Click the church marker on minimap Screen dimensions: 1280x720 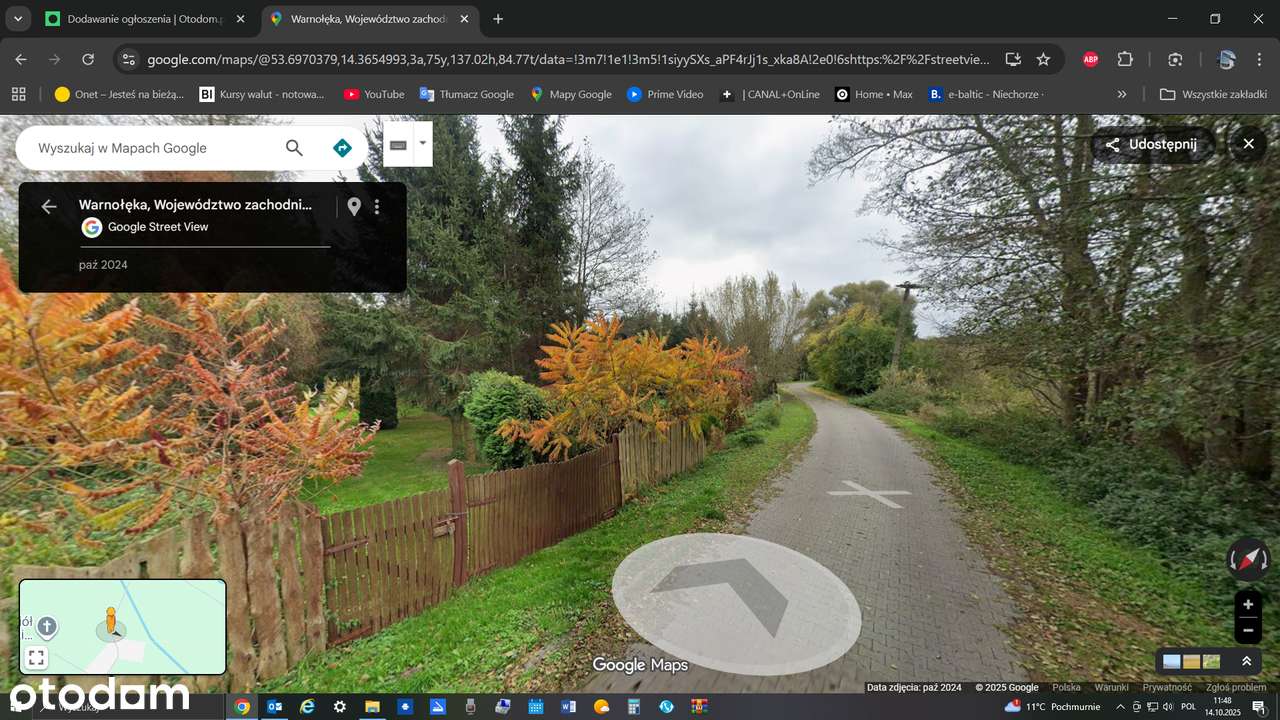pos(46,627)
